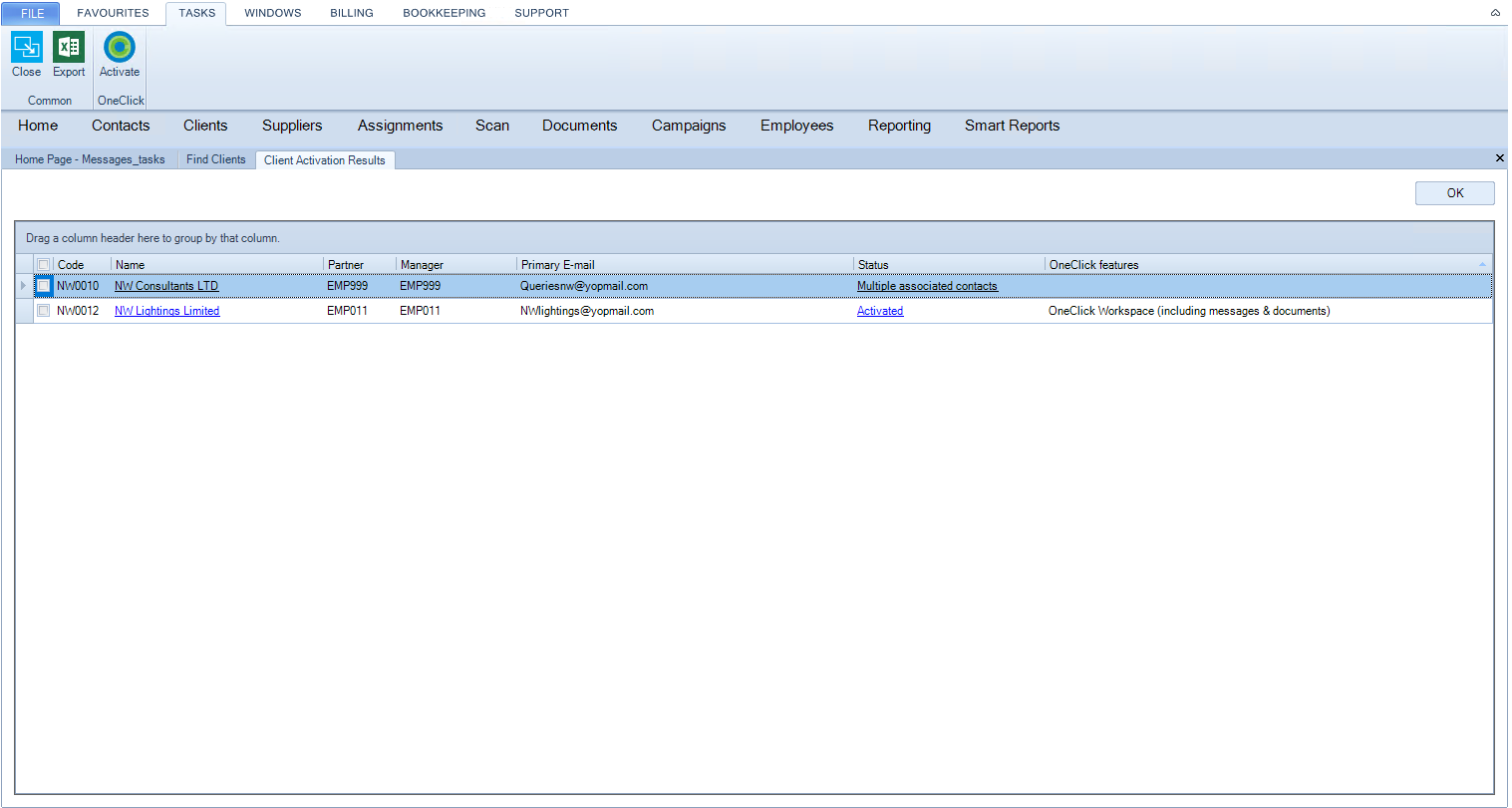This screenshot has width=1512, height=808.
Task: Close the current tab with the X
Action: 1500,158
